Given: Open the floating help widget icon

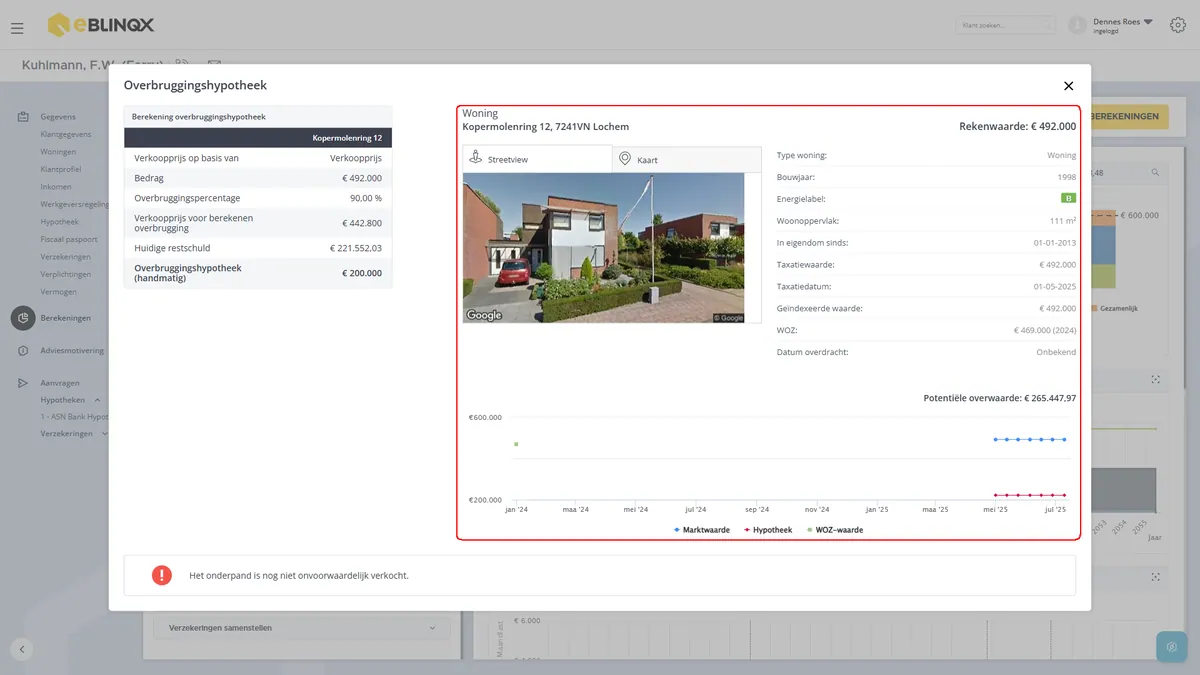Looking at the screenshot, I should (1172, 647).
